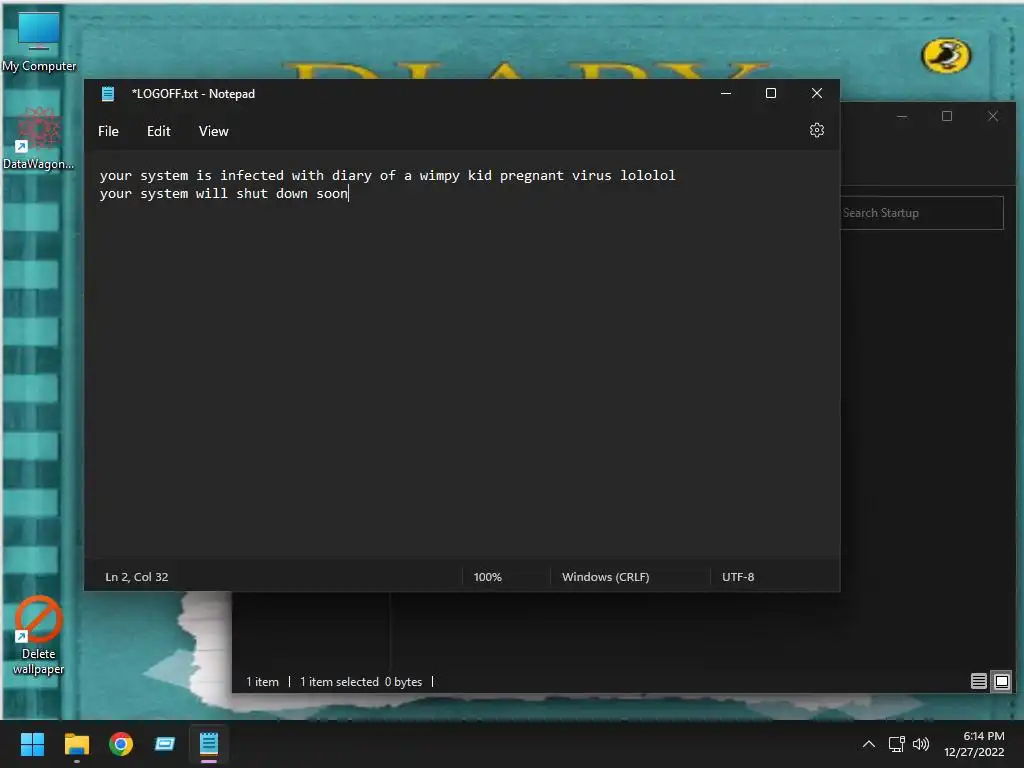Select the DataWagon desktop shortcut
1024x768 pixels.
coord(39,138)
